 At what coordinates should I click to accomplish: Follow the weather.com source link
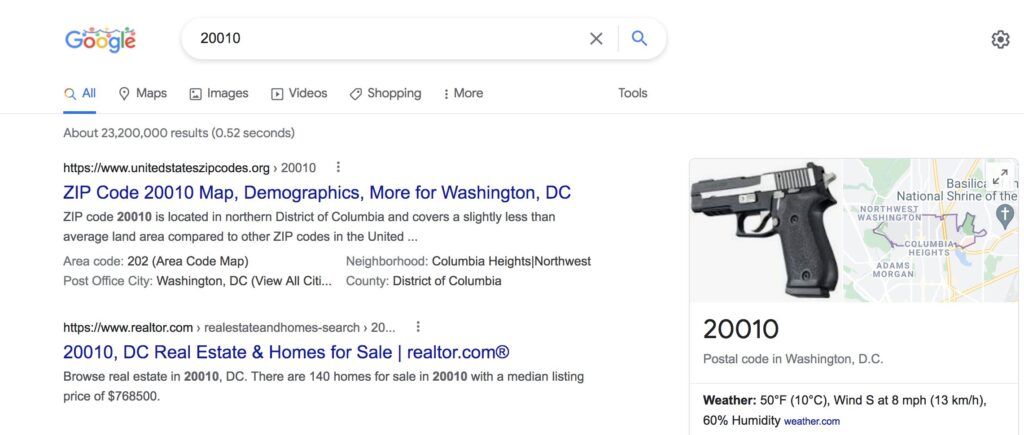(812, 421)
